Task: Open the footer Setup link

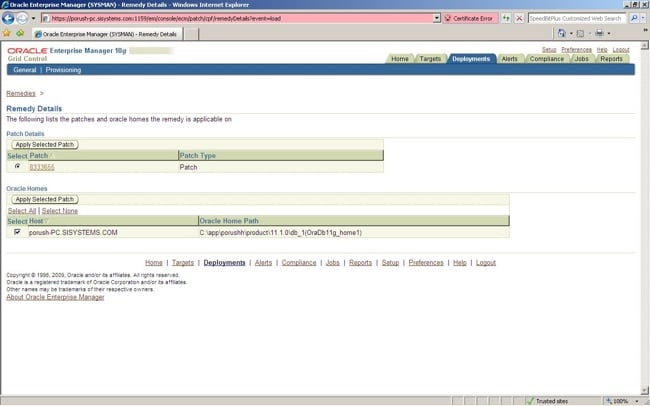Action: pos(390,263)
